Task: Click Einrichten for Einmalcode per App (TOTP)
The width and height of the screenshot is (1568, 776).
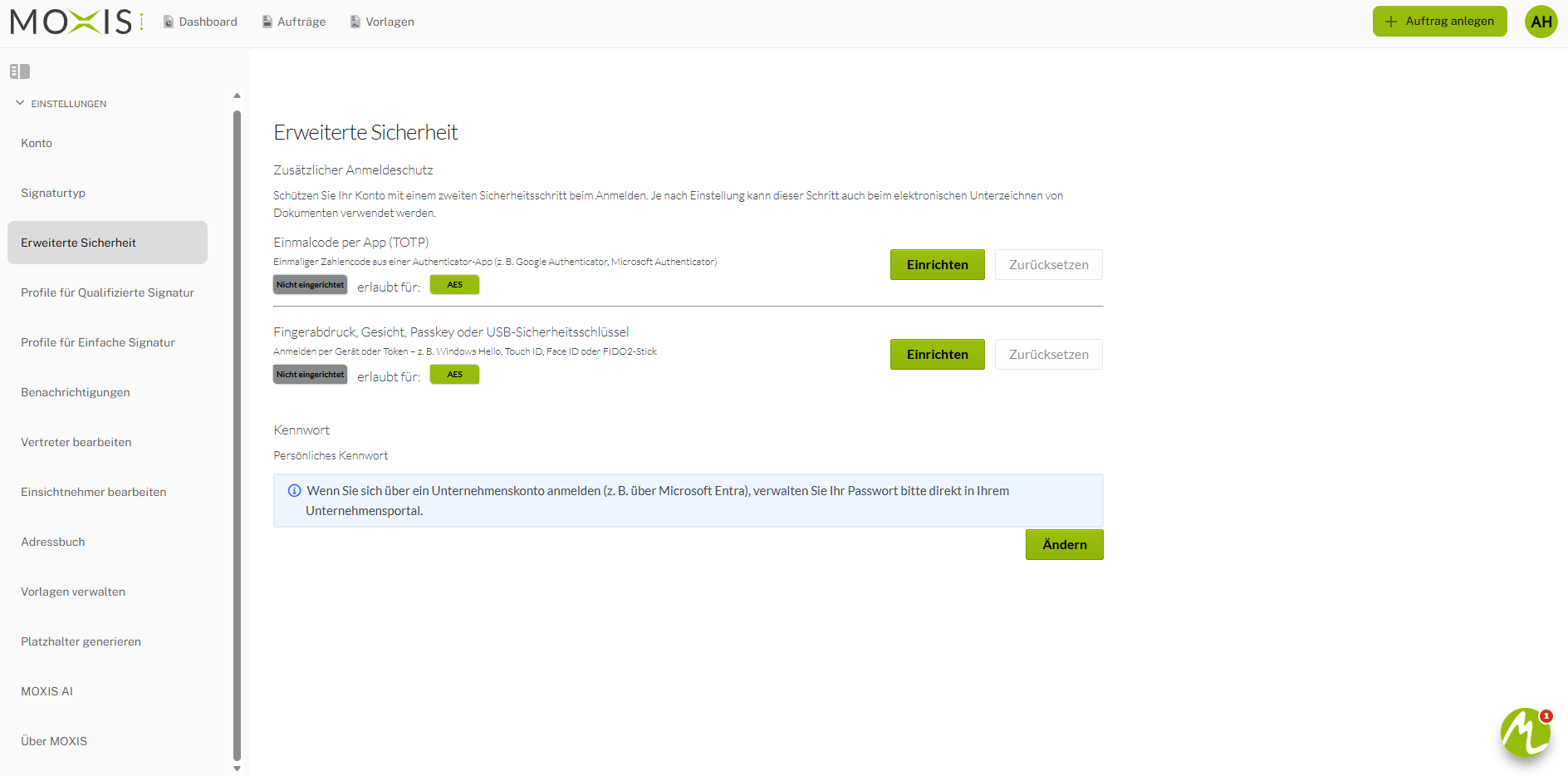Action: [937, 265]
